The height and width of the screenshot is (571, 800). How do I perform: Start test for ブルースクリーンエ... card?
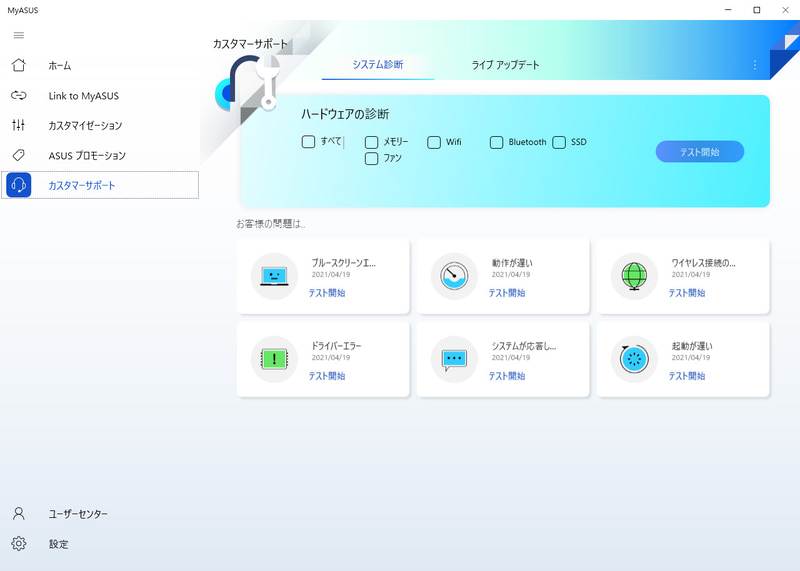pos(327,293)
